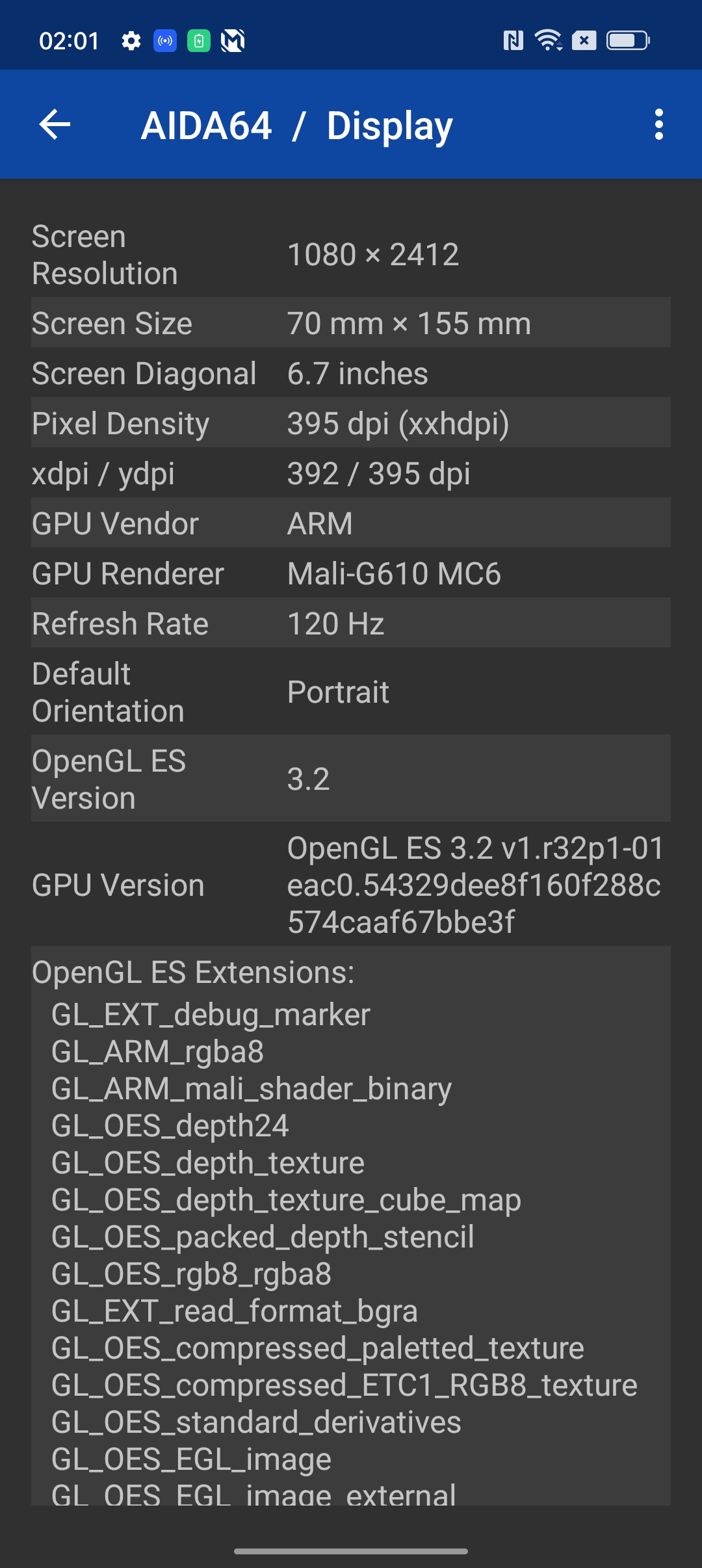The height and width of the screenshot is (1568, 702).
Task: Tap the blue hotspot status icon
Action: tap(165, 41)
